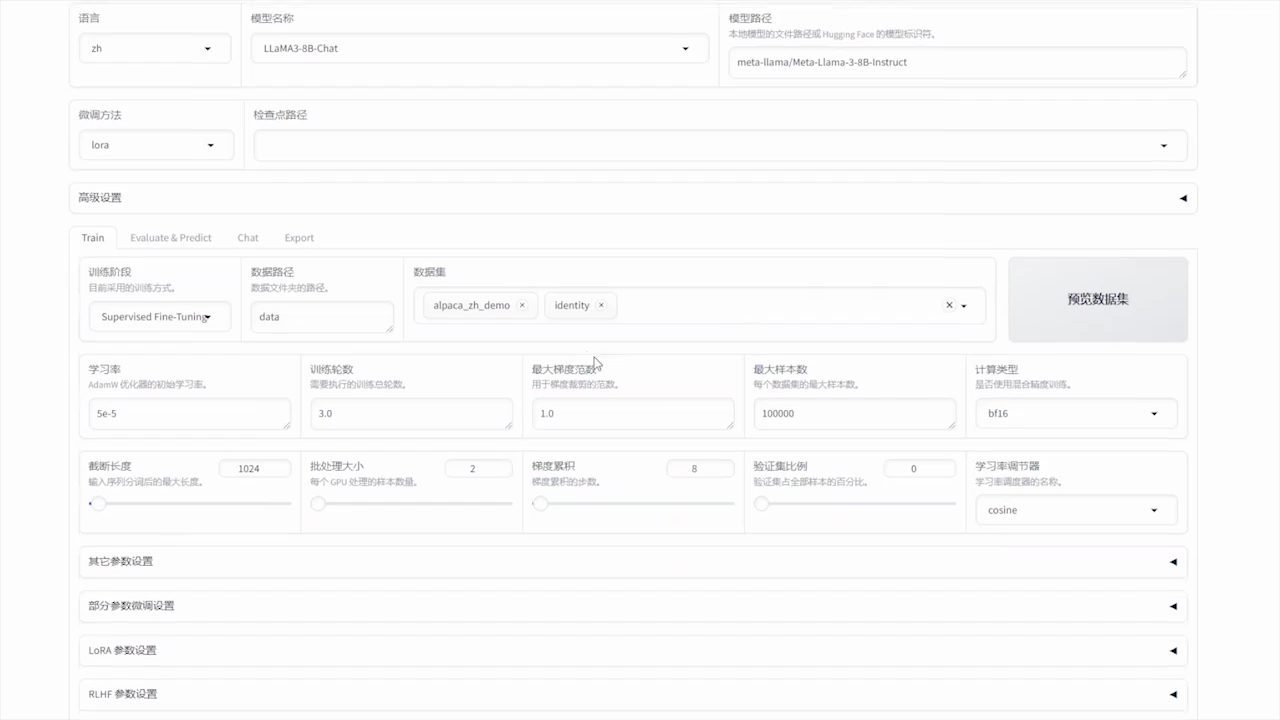Click the 批处理大小 slider track

(x=412, y=504)
